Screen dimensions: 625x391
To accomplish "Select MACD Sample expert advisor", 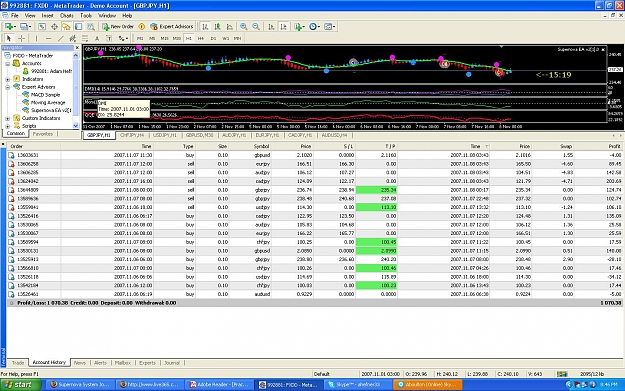I will 45,94.
